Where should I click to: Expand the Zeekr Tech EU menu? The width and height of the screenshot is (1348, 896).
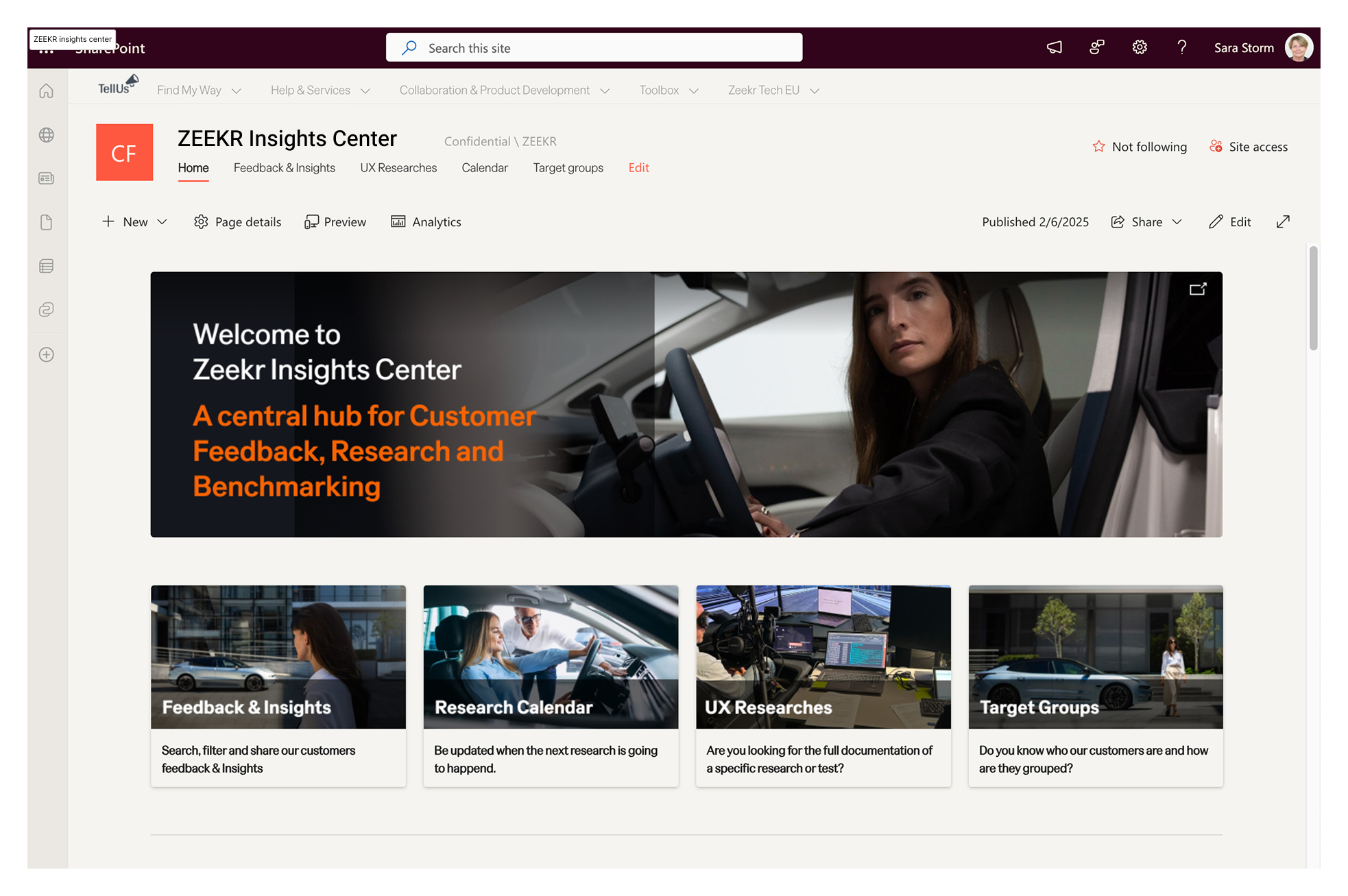tap(773, 90)
